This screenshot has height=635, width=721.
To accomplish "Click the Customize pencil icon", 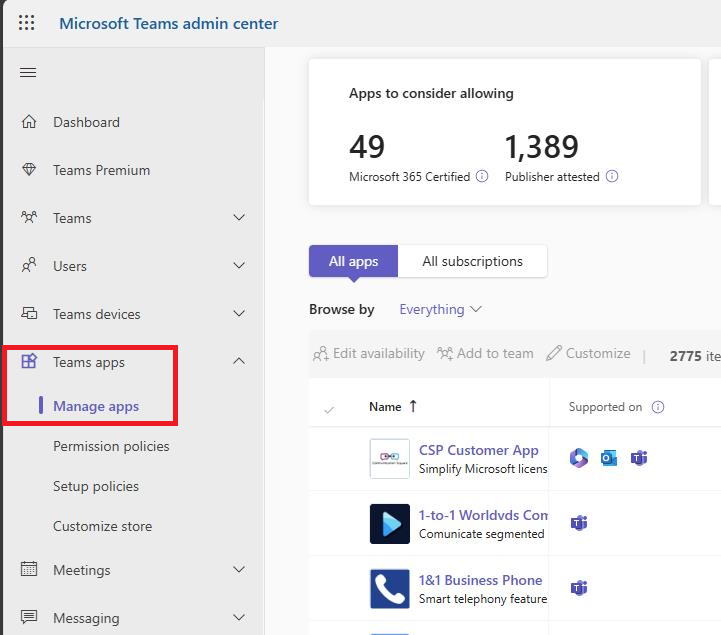I will 554,353.
